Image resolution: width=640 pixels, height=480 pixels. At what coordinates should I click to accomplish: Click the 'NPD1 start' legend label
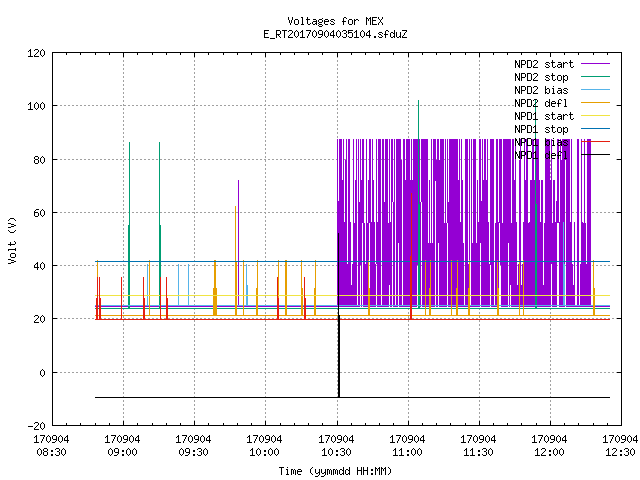point(544,116)
